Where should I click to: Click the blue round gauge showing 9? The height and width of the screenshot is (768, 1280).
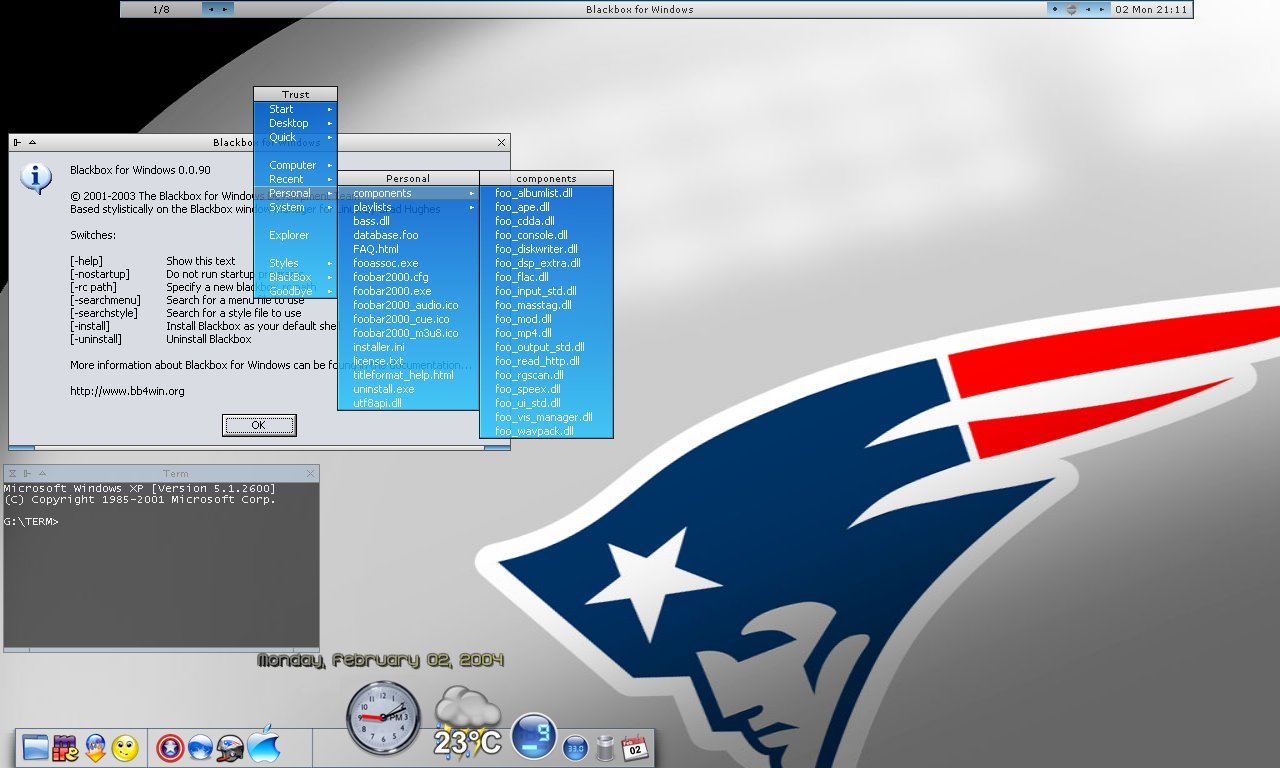(534, 736)
